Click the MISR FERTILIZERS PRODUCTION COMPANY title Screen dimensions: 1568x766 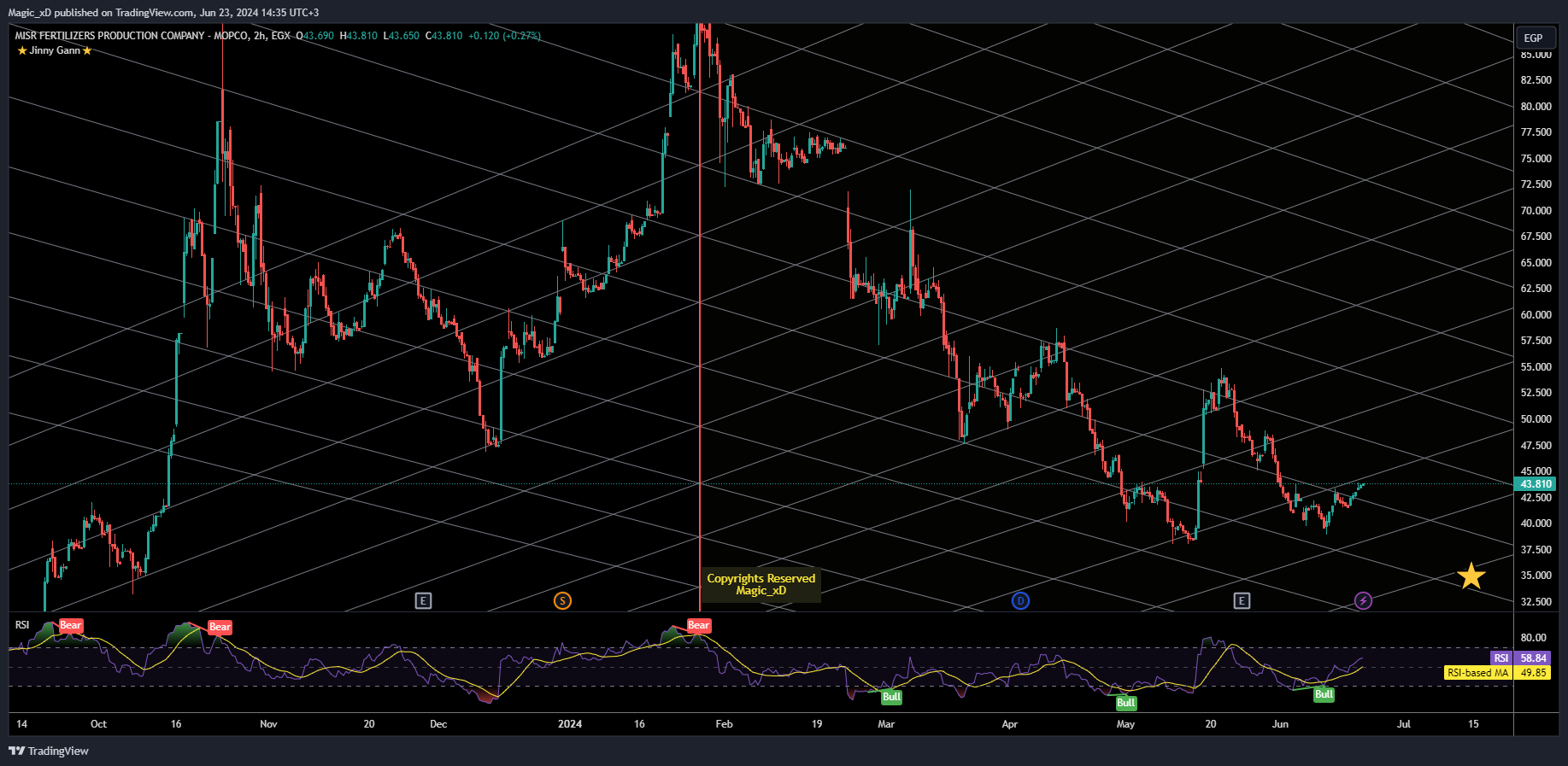tap(110, 36)
